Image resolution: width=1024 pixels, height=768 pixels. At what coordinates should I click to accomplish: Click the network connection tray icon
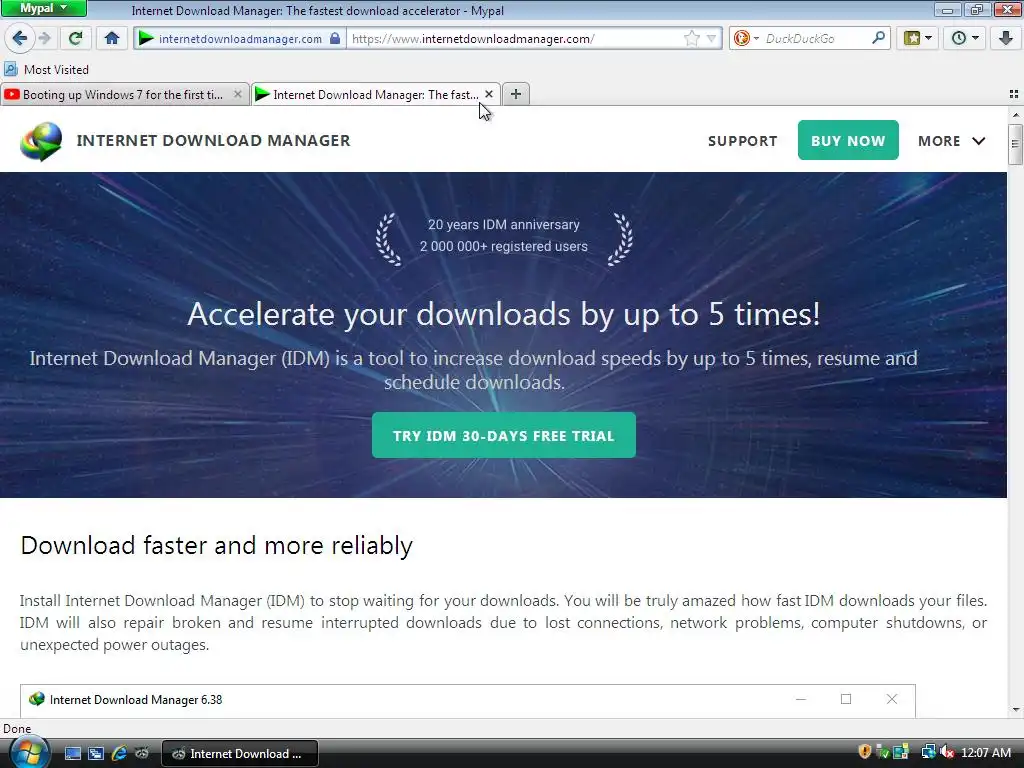coord(928,752)
